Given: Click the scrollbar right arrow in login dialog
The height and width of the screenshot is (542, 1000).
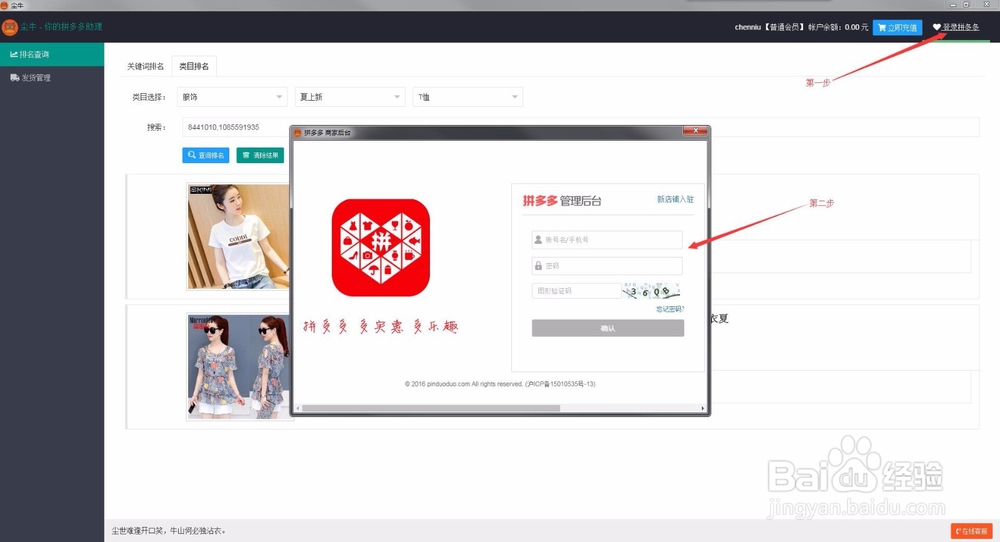Looking at the screenshot, I should click(703, 408).
